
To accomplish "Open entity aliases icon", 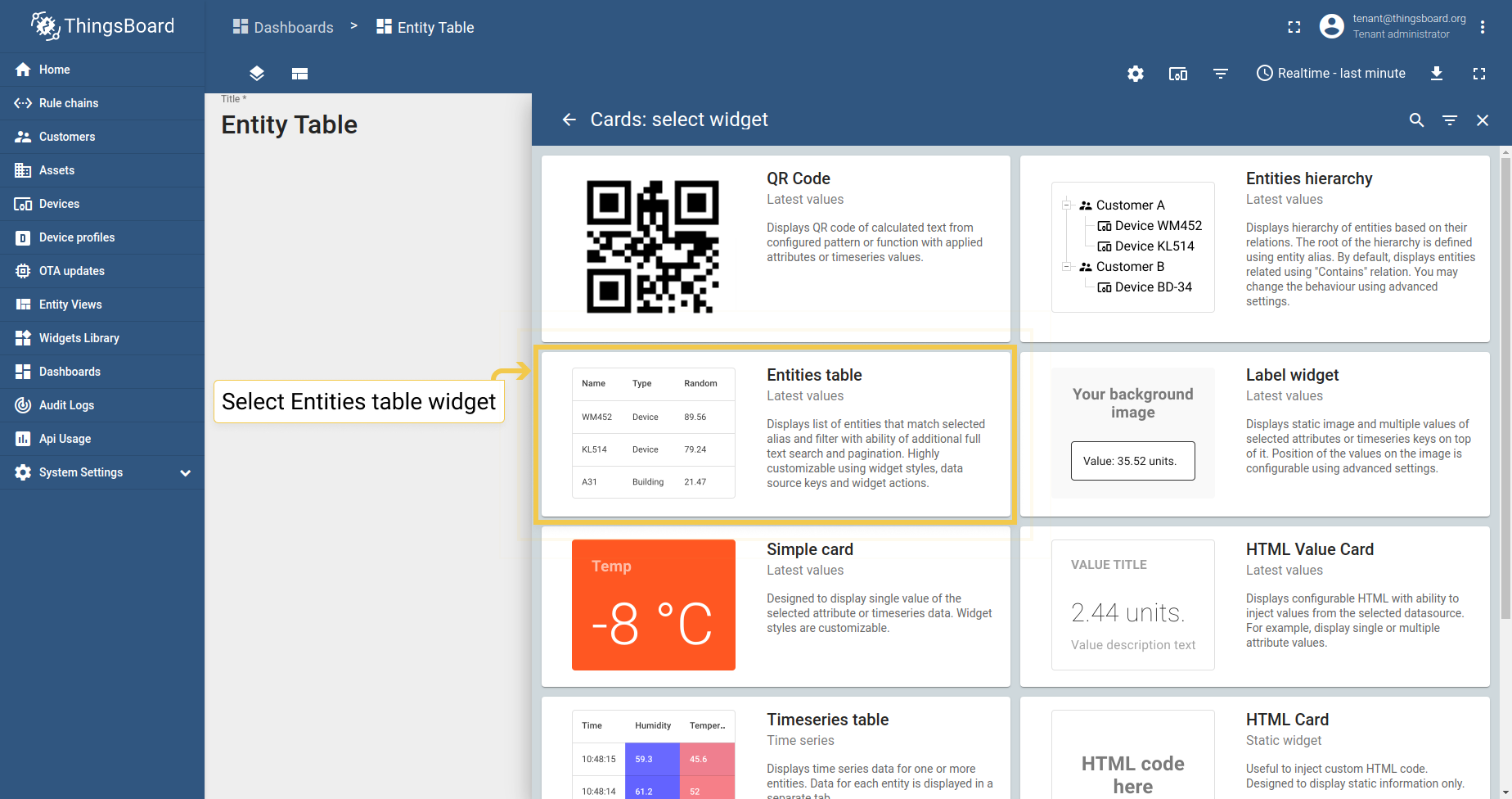I will 1178,74.
